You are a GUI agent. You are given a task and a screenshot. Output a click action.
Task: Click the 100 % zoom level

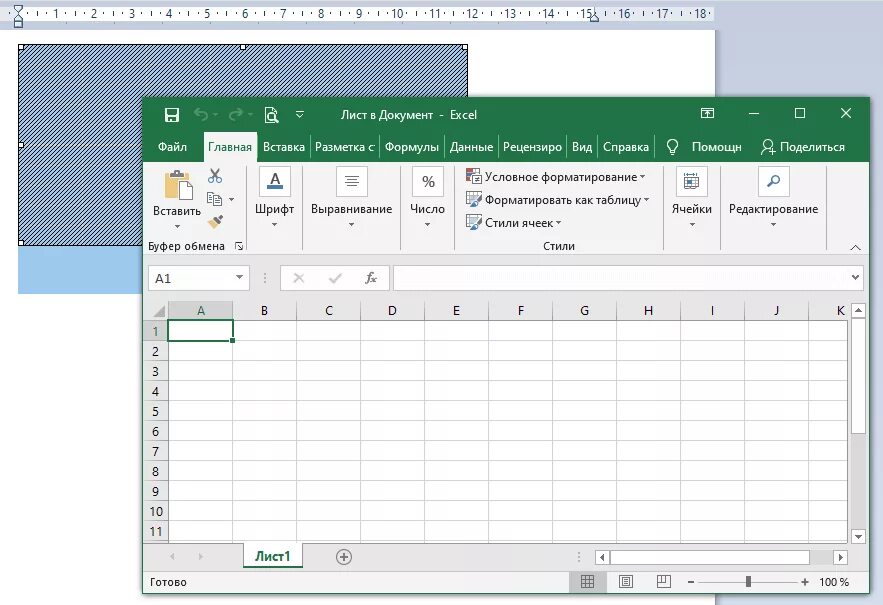833,582
